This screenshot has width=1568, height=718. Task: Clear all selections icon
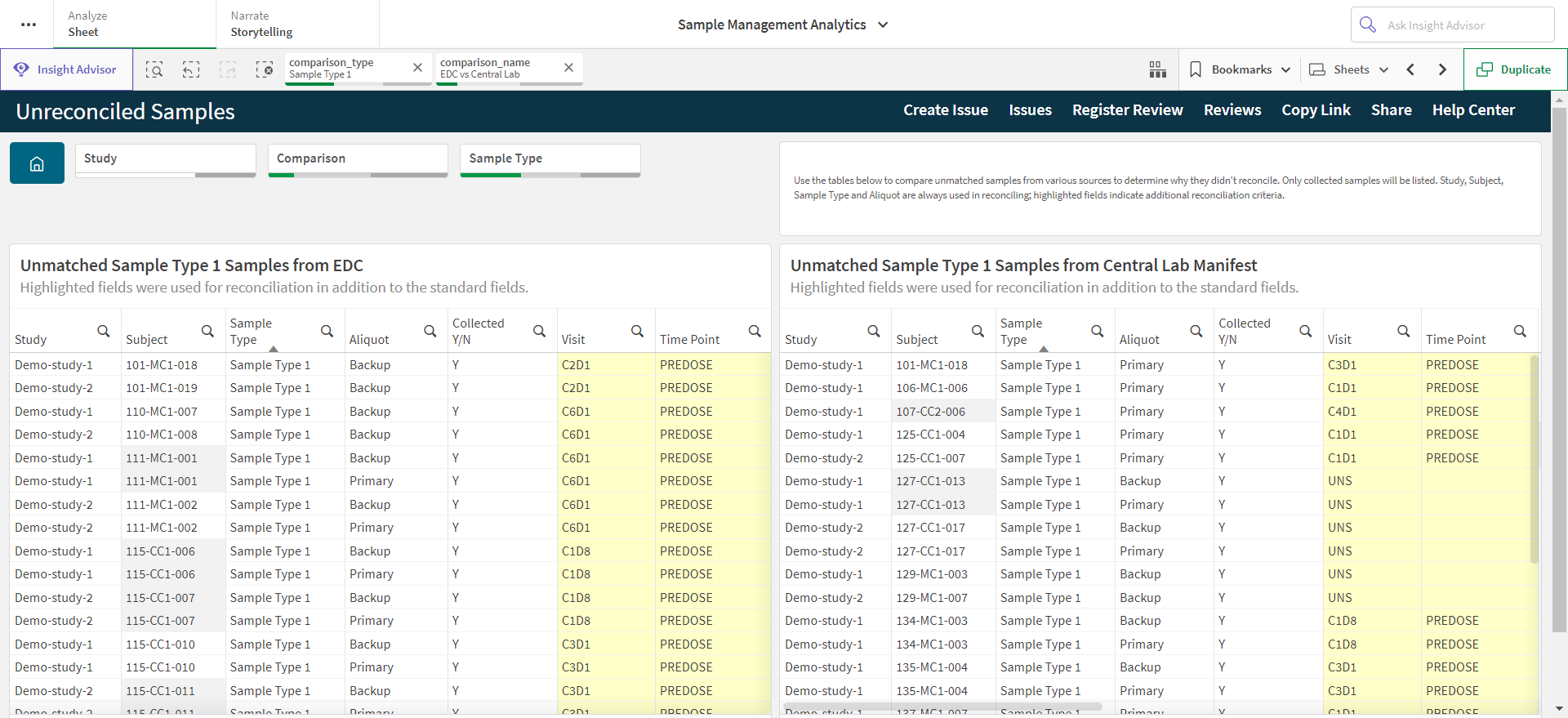point(265,69)
